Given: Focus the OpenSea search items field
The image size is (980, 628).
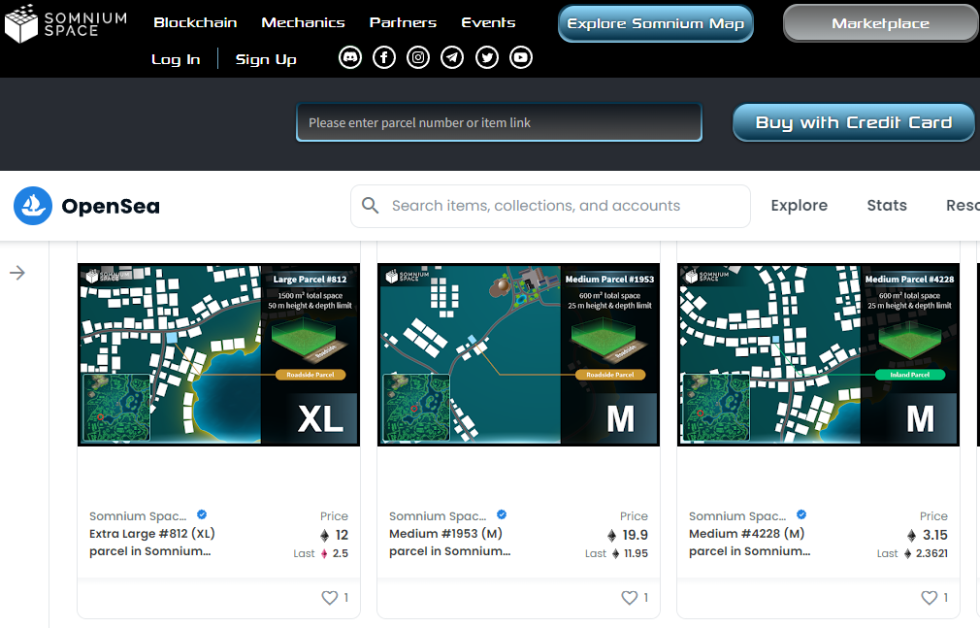Looking at the screenshot, I should click(550, 206).
